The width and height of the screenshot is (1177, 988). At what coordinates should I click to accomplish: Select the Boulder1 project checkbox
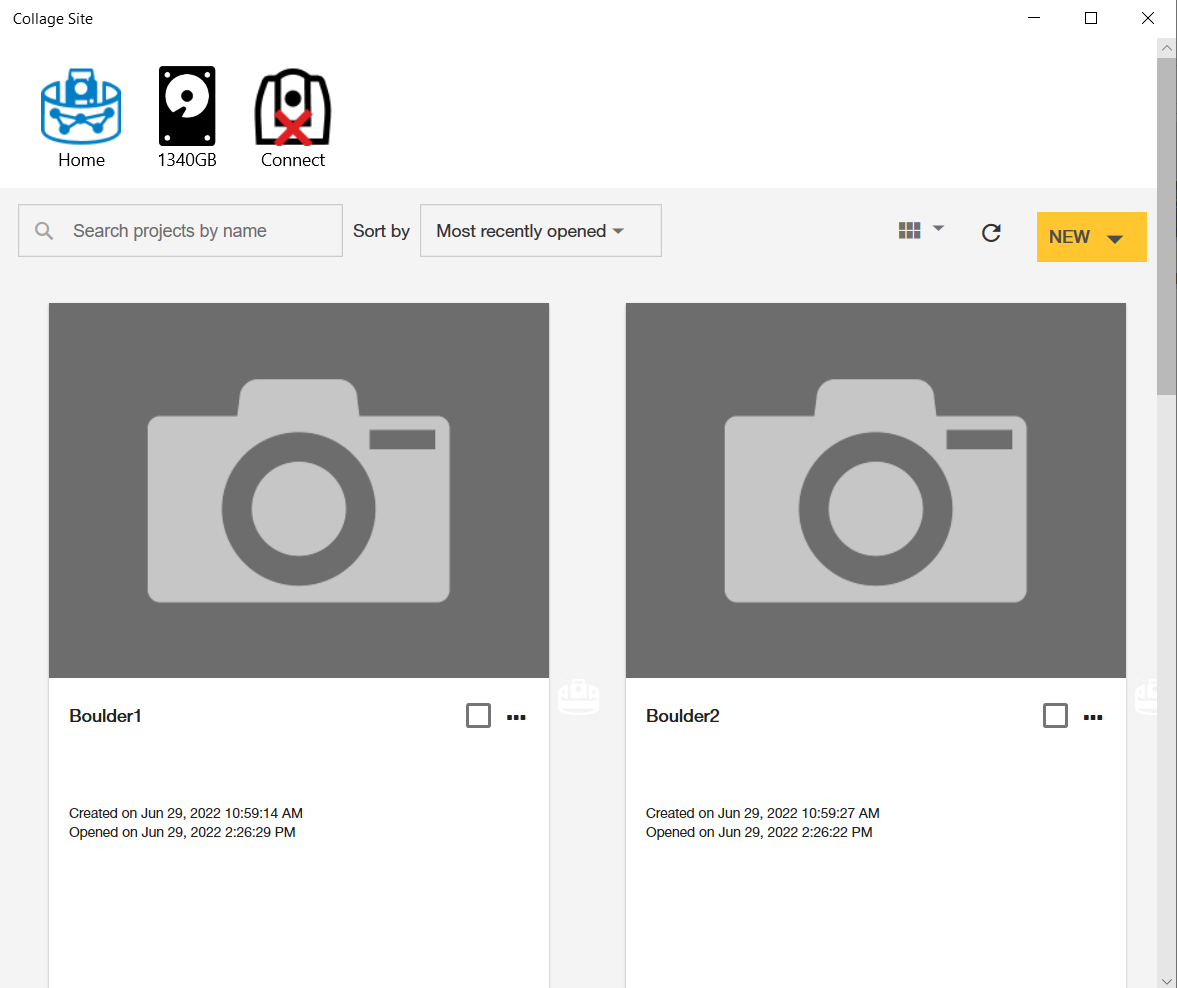[x=479, y=716]
